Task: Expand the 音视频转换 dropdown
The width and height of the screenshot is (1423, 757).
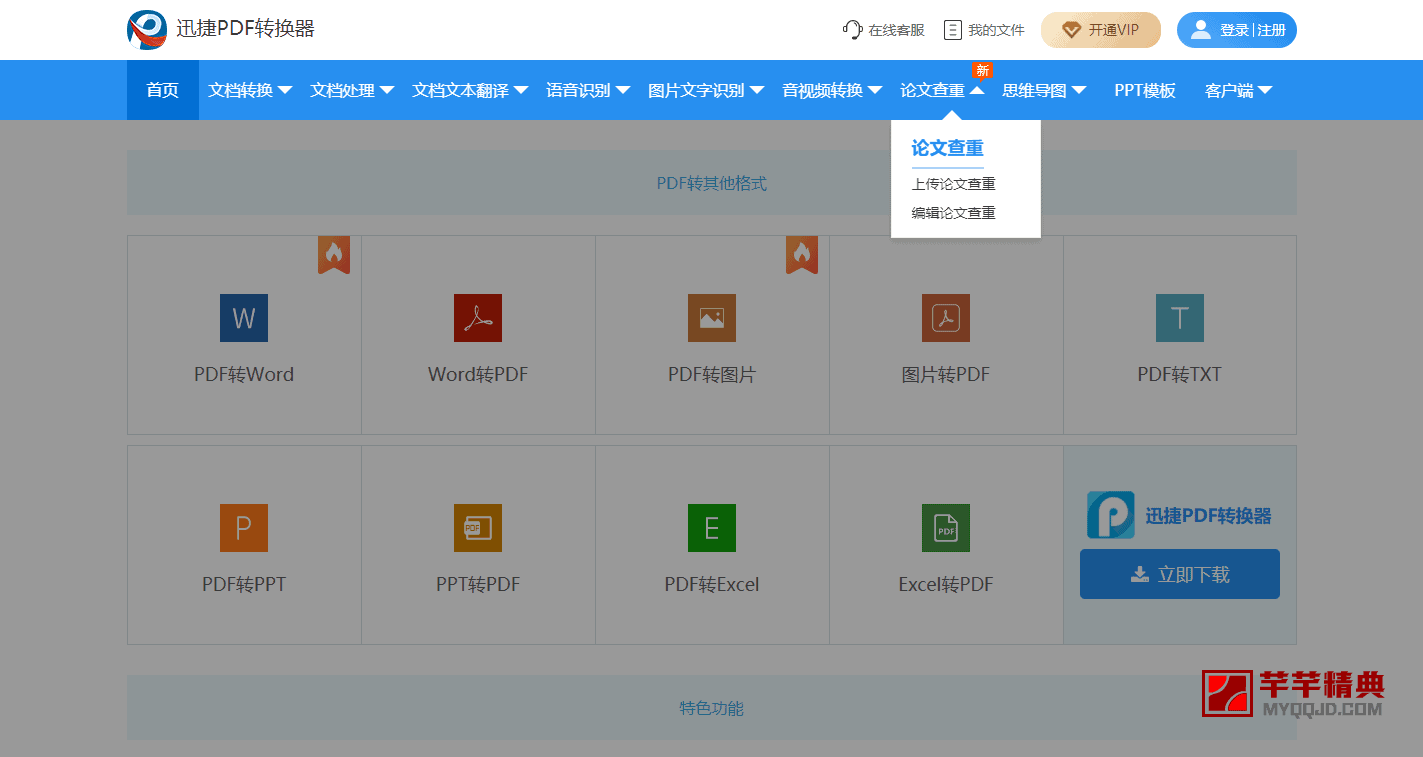Action: coord(832,90)
